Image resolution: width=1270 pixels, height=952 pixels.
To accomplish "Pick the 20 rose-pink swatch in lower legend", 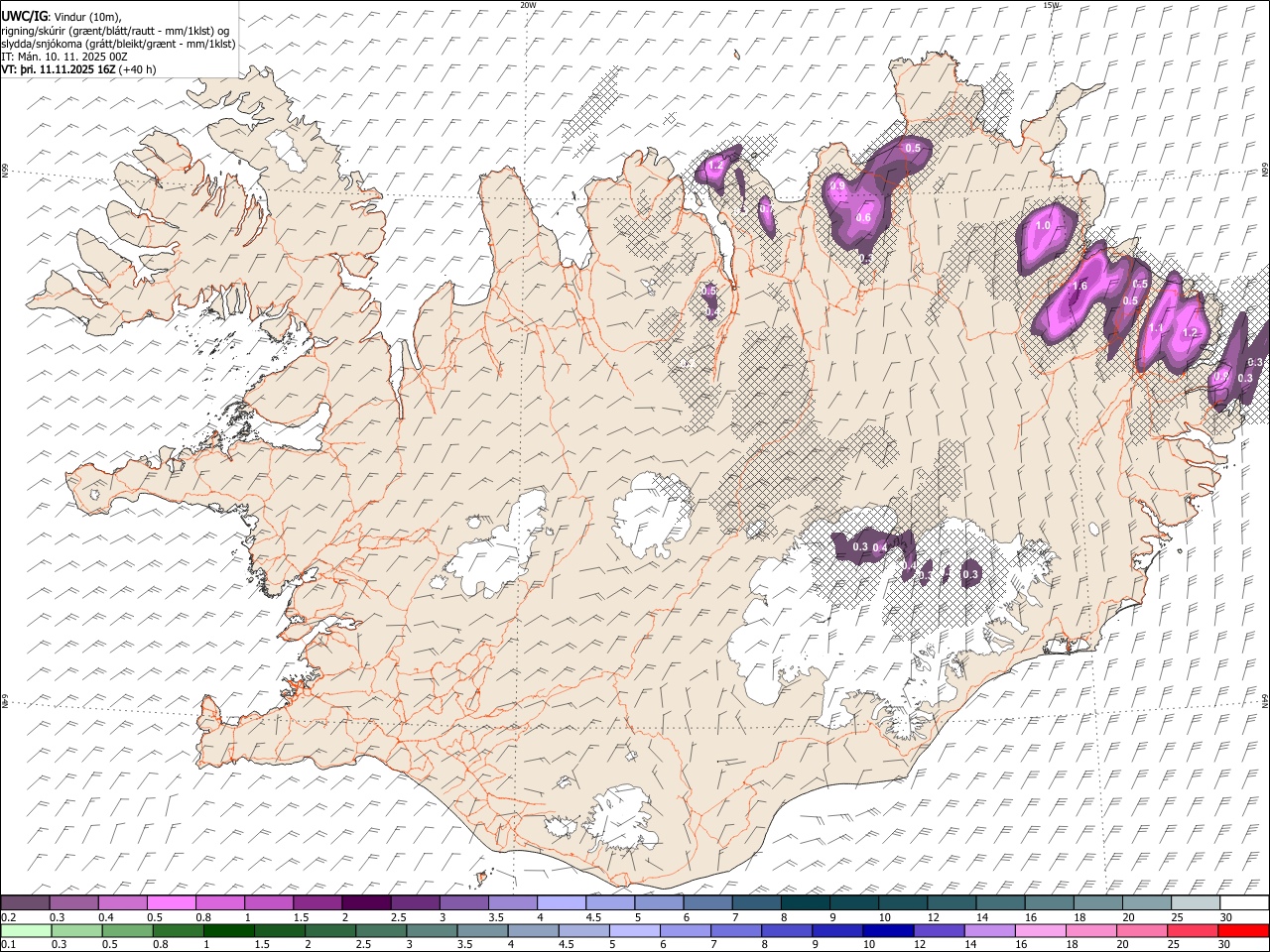I will (1141, 931).
